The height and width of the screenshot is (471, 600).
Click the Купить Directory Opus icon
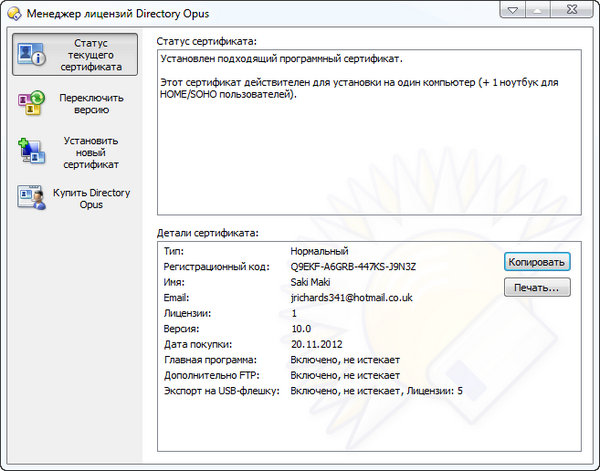[32, 198]
